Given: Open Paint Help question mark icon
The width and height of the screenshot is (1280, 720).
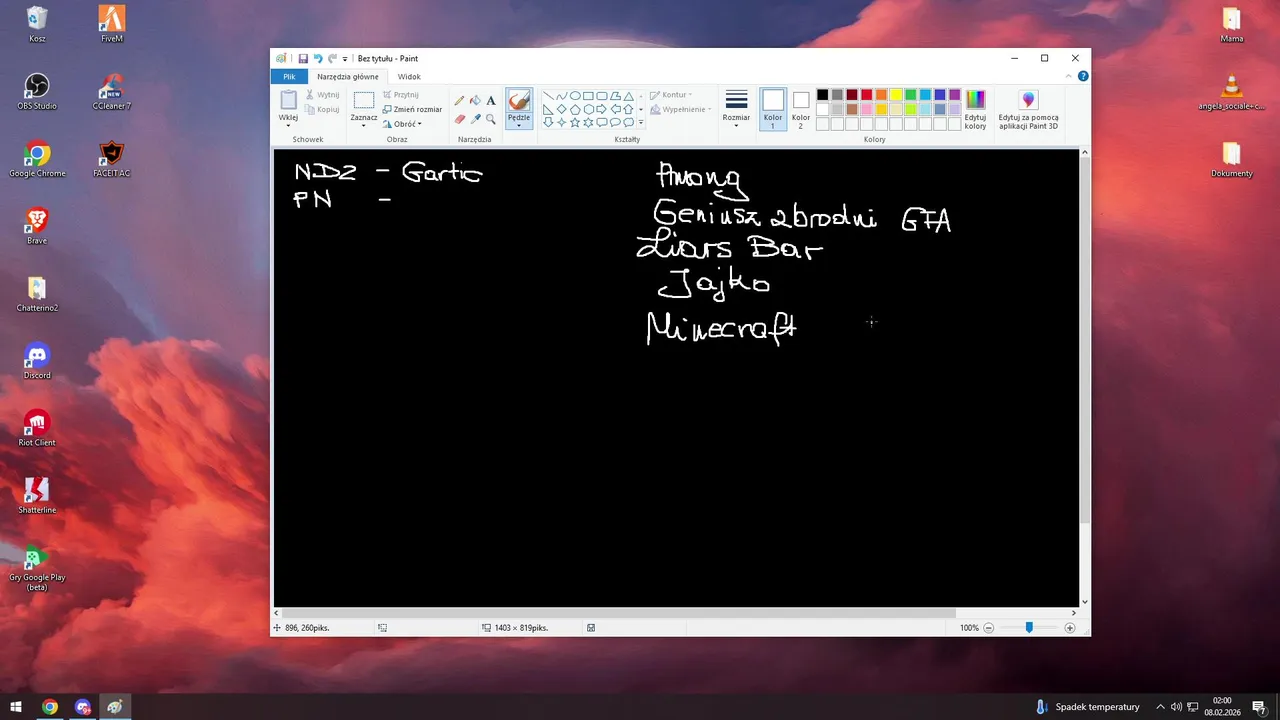Looking at the screenshot, I should (x=1083, y=76).
